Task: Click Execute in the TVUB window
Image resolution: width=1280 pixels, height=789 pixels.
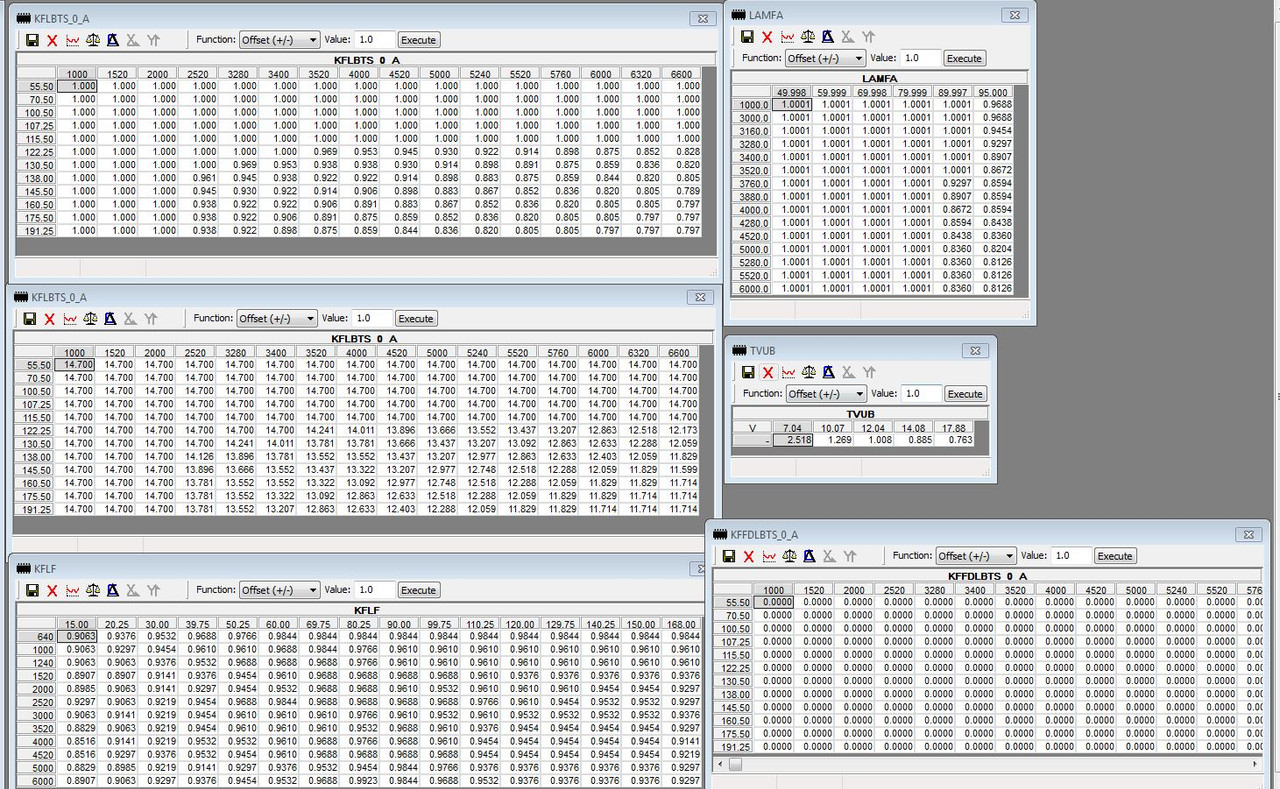Action: click(x=965, y=394)
